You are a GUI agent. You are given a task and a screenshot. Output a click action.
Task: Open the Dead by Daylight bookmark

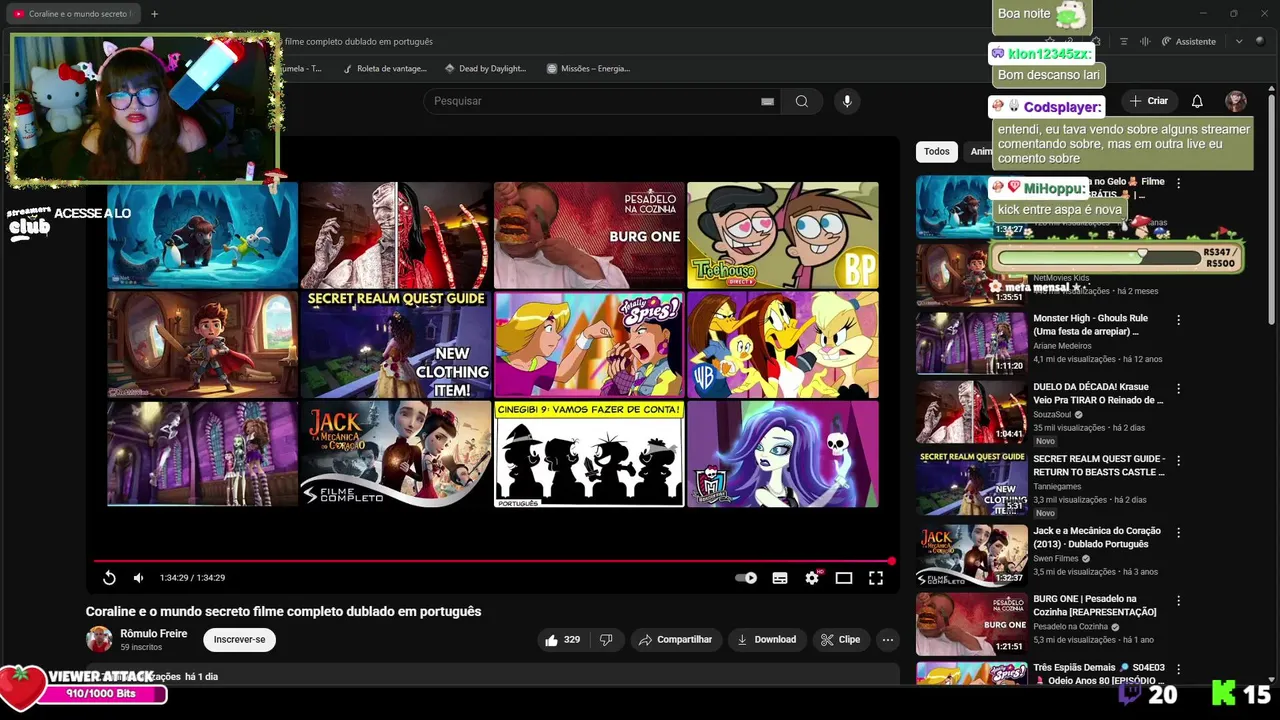pos(486,69)
